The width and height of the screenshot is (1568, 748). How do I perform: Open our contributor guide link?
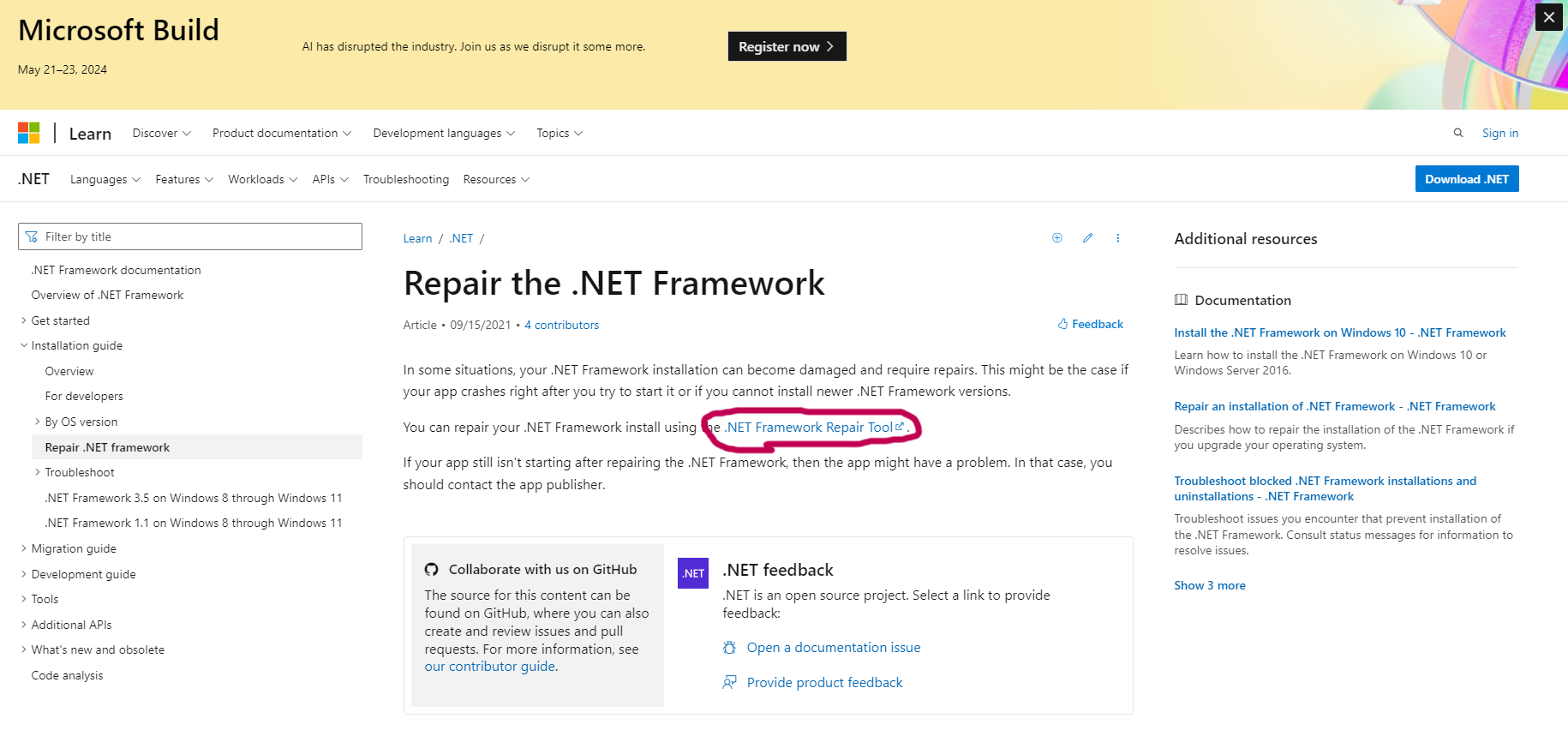[x=490, y=666]
